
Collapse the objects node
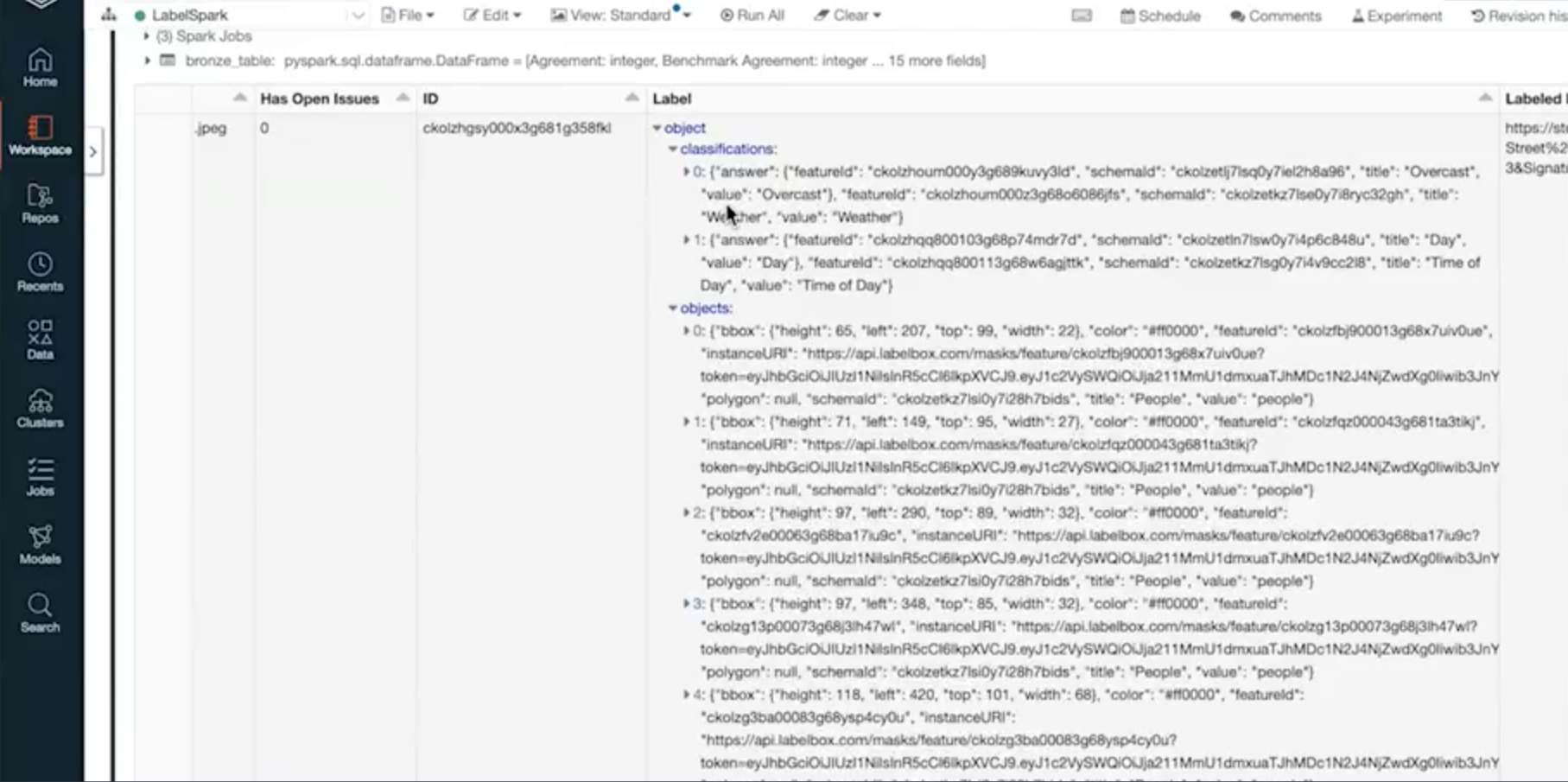pos(672,308)
